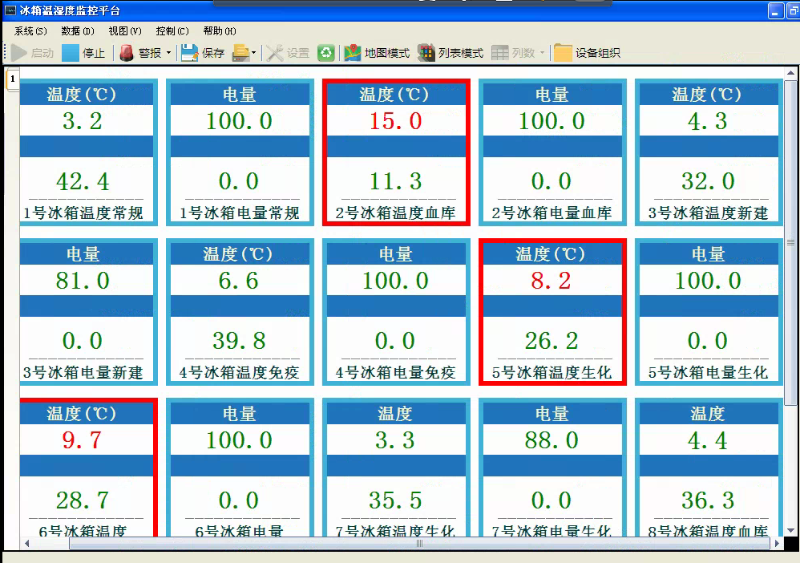This screenshot has height=563, width=800.
Task: Select the alarmed 2号冰箱温度血库 card
Action: 396,152
